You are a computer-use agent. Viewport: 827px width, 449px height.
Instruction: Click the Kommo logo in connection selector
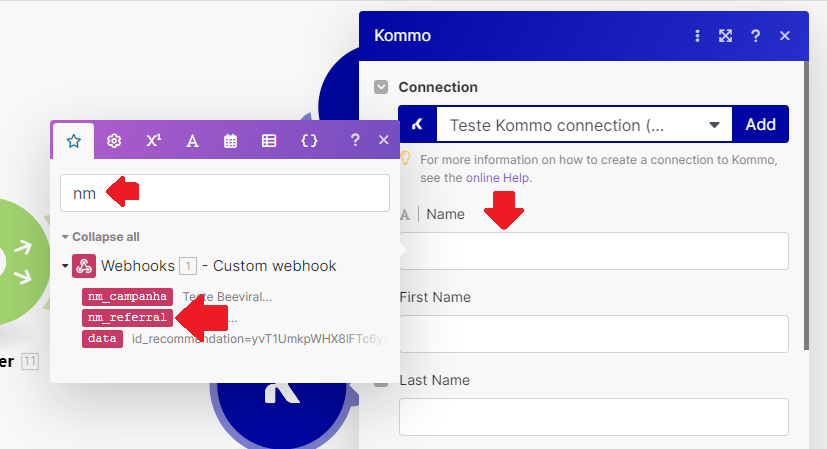coord(418,125)
